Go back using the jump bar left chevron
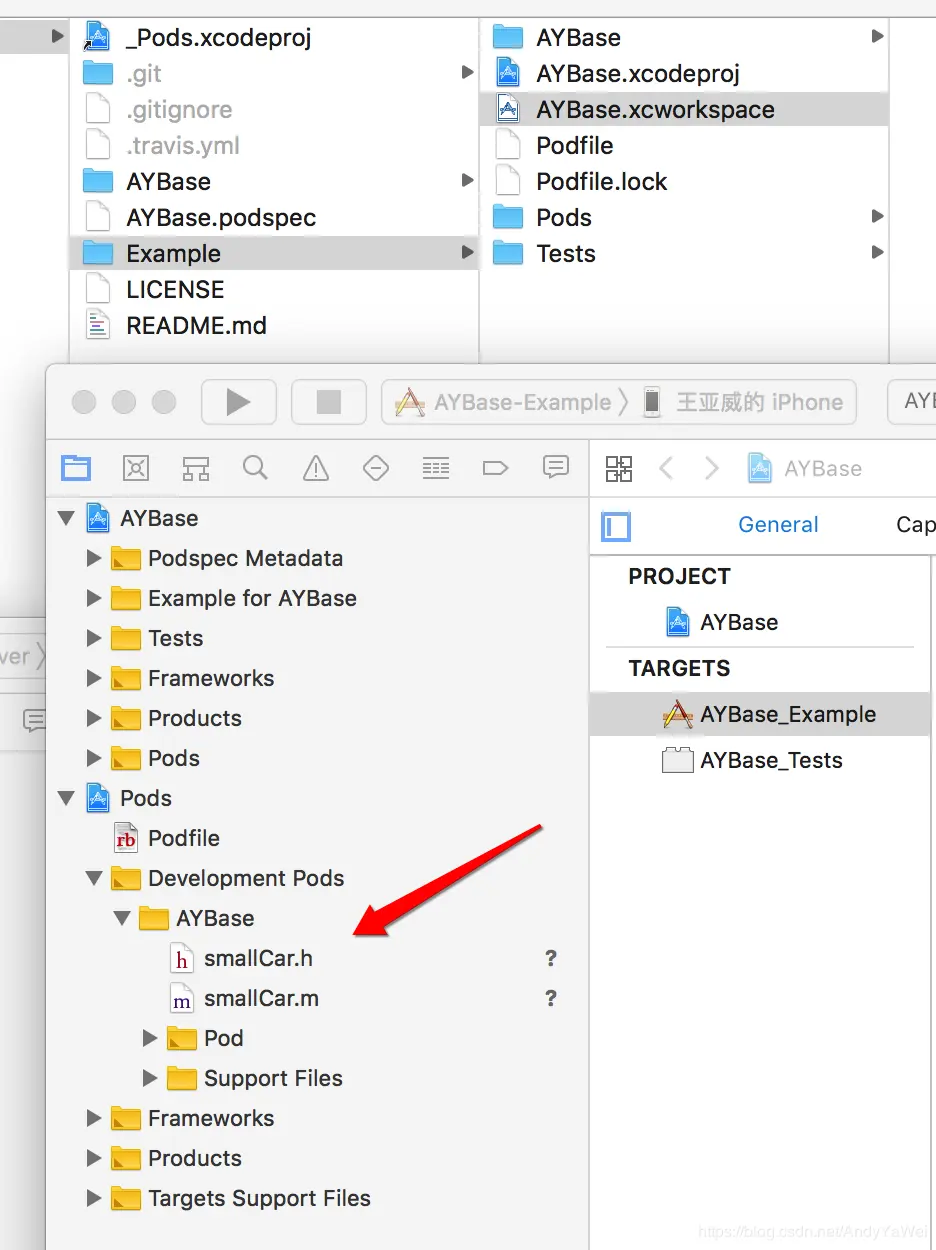Screen dimensions: 936x1250 [x=667, y=468]
